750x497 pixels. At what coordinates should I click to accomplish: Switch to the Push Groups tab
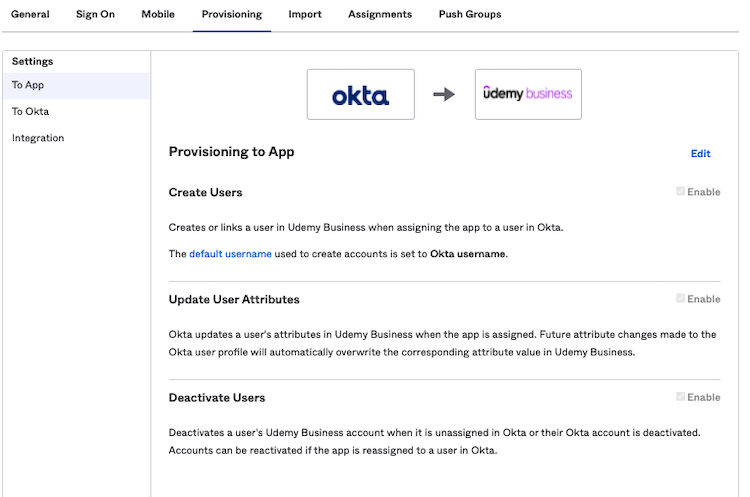coord(470,15)
